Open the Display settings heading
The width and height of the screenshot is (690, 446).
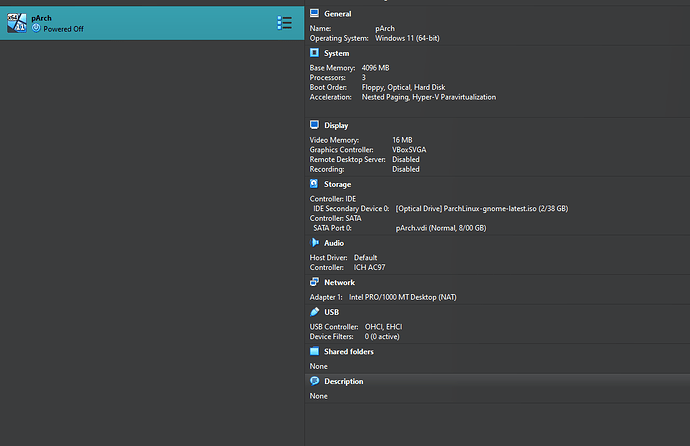click(x=336, y=125)
